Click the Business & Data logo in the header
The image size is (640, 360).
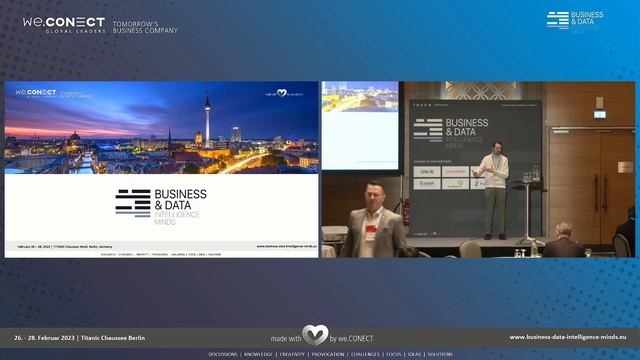pos(575,22)
